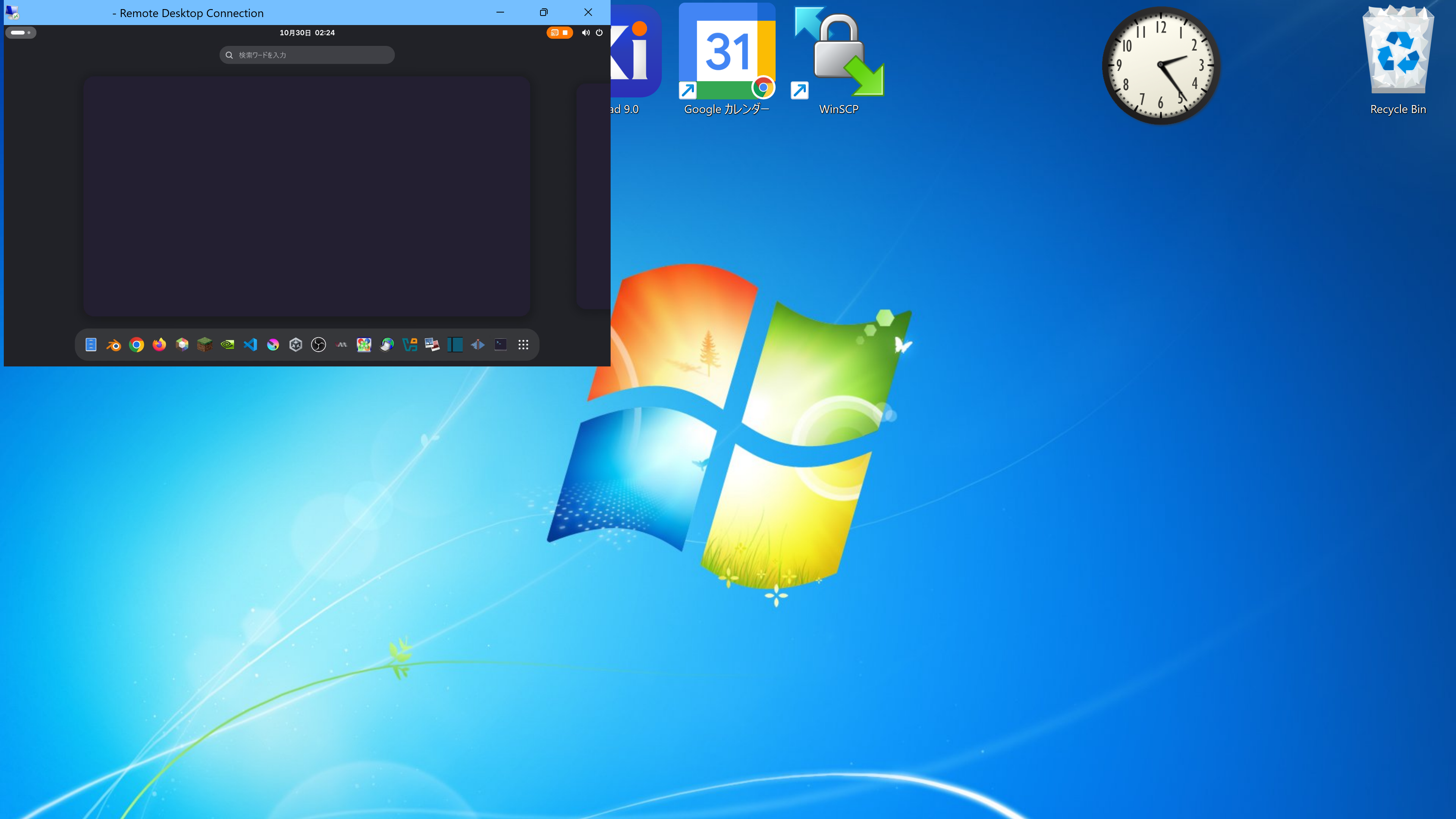Open system menu via volume icon
This screenshot has height=819, width=1456.
tap(586, 33)
